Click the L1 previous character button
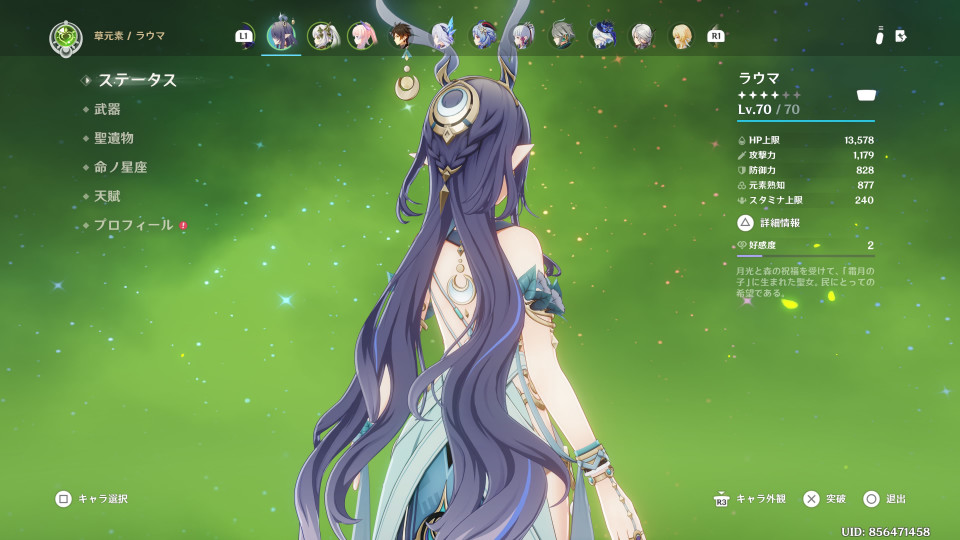The image size is (960, 540). point(244,36)
